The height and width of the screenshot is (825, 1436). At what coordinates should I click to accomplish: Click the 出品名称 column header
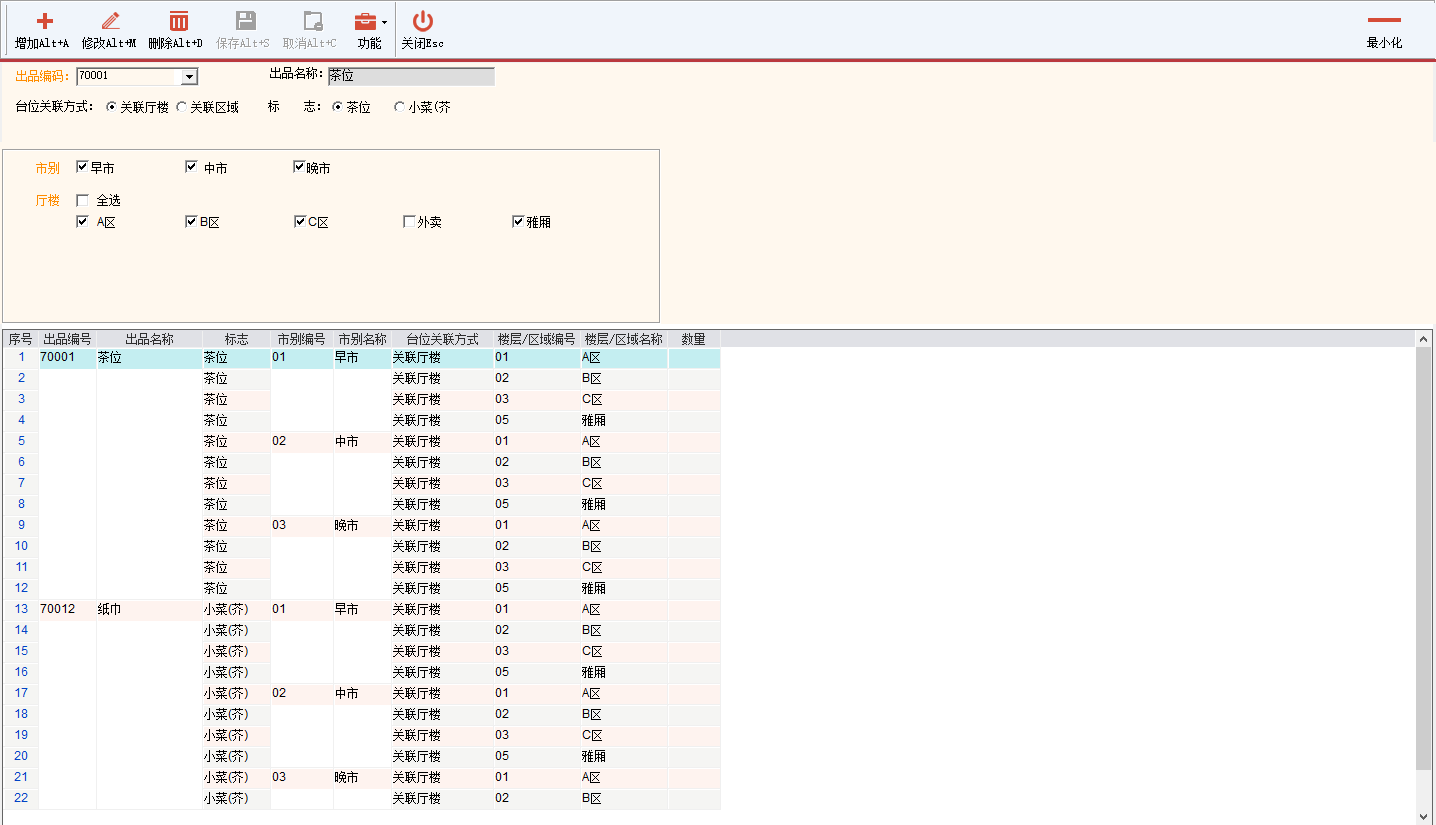149,339
